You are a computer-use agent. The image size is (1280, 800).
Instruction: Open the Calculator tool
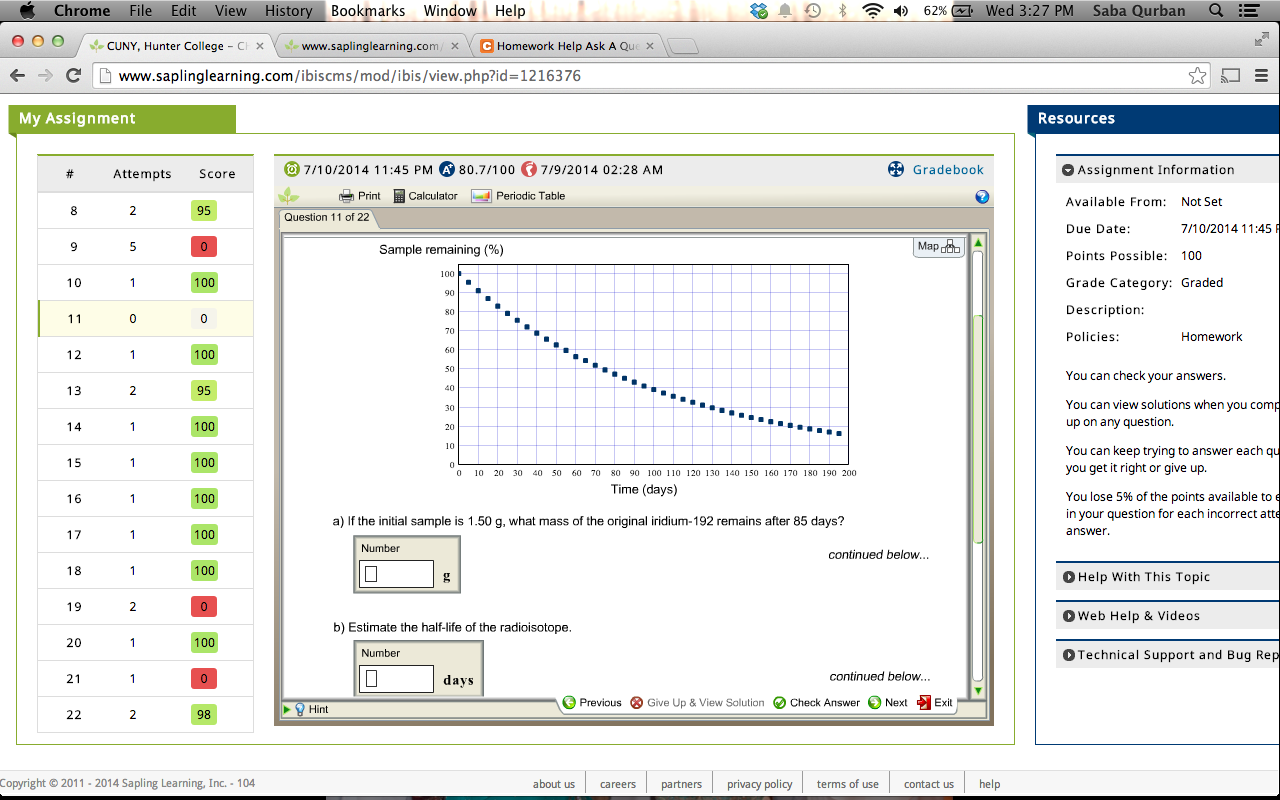click(x=399, y=195)
